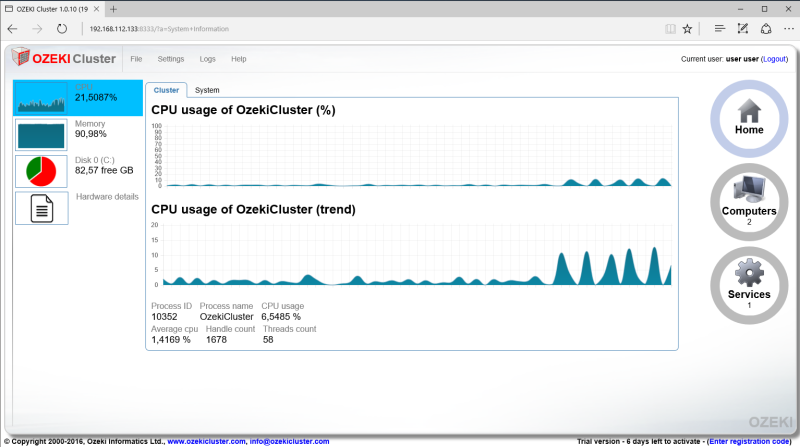Image resolution: width=800 pixels, height=447 pixels.
Task: Click the Hardware details label
Action: [107, 196]
